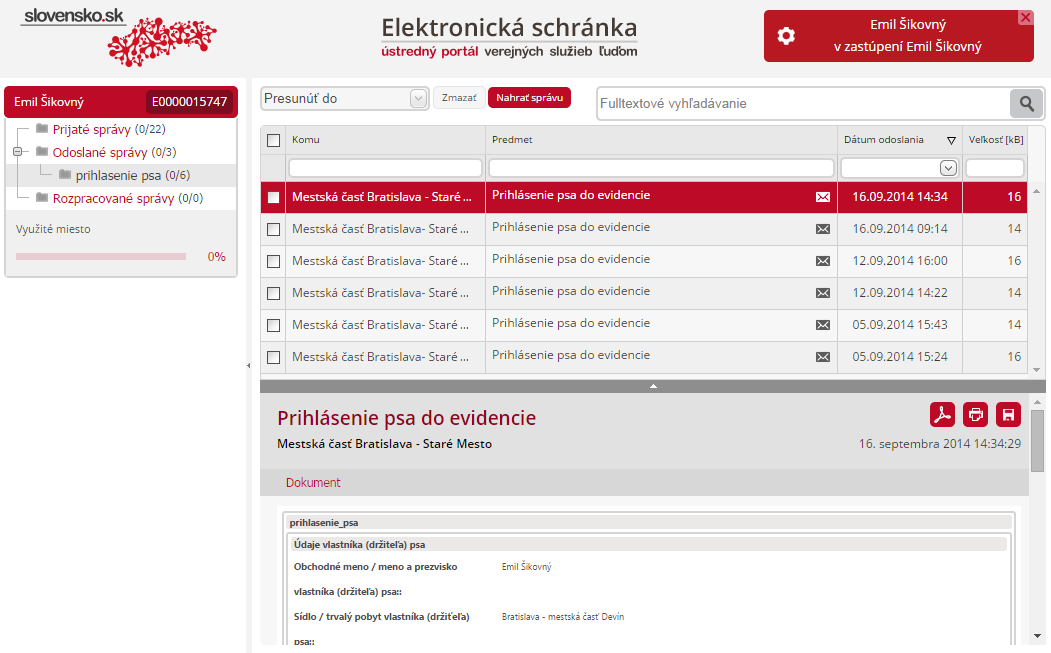
Task: Check the box for 12.09.2014 16:00 message
Action: [274, 261]
